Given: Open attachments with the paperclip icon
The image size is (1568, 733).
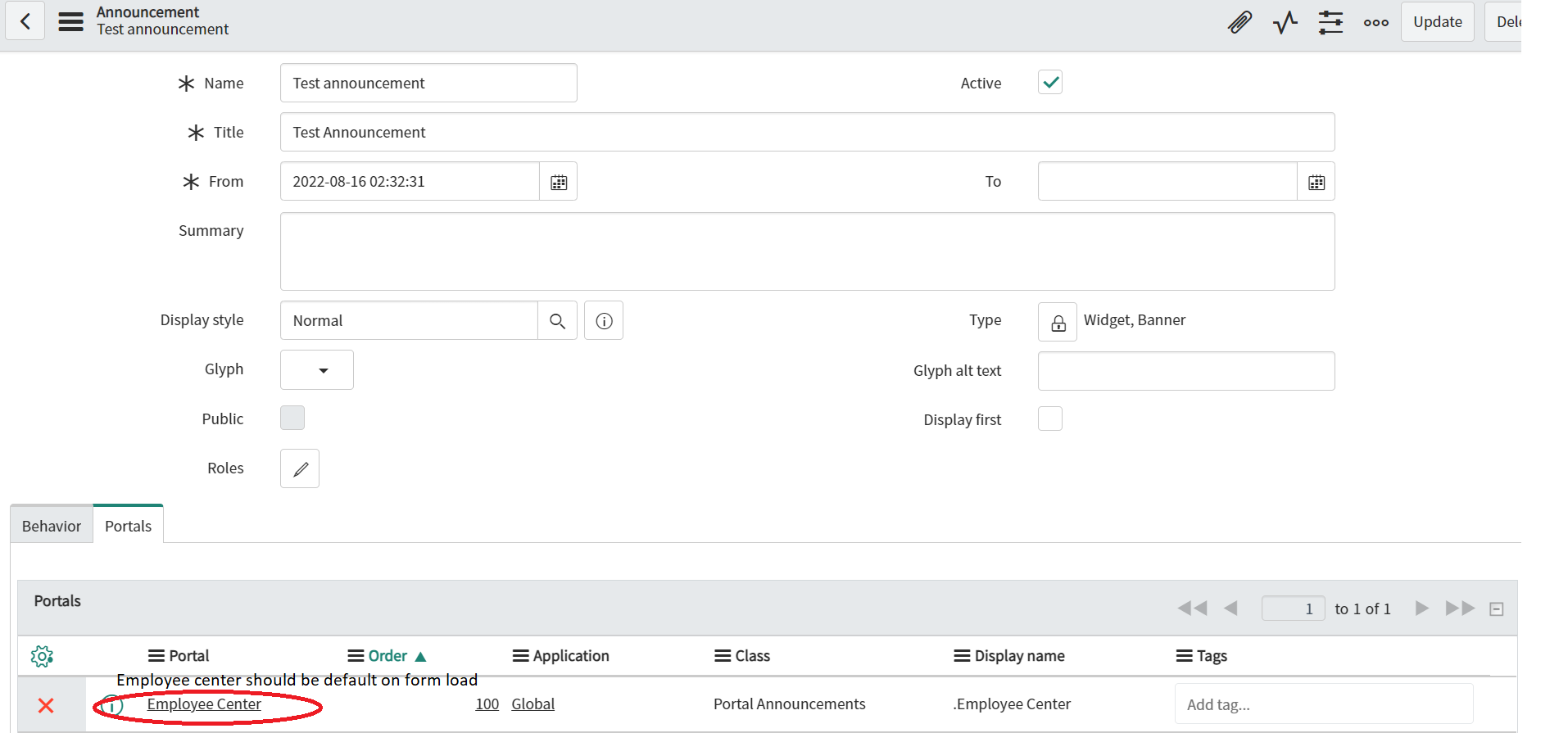Looking at the screenshot, I should pyautogui.click(x=1239, y=22).
